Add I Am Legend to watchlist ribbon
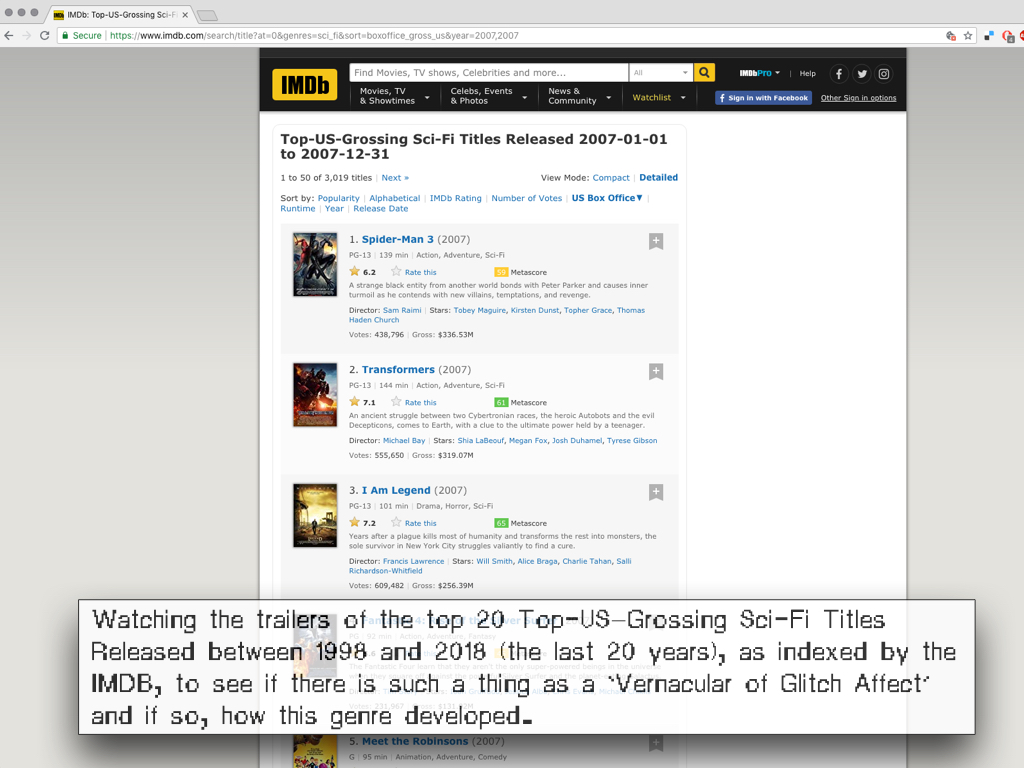The width and height of the screenshot is (1024, 768). [656, 492]
